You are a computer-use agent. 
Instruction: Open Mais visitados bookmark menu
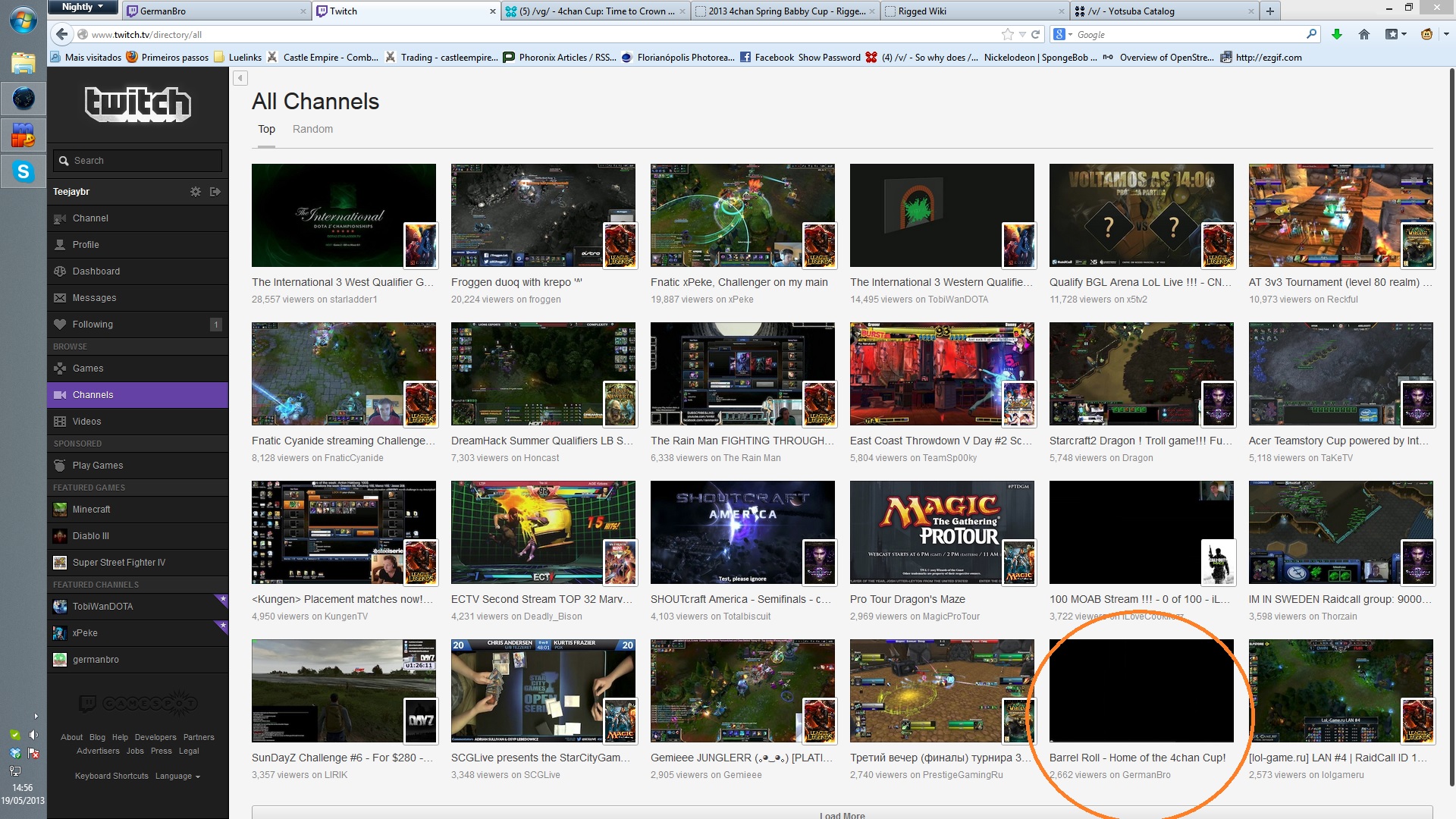click(86, 57)
